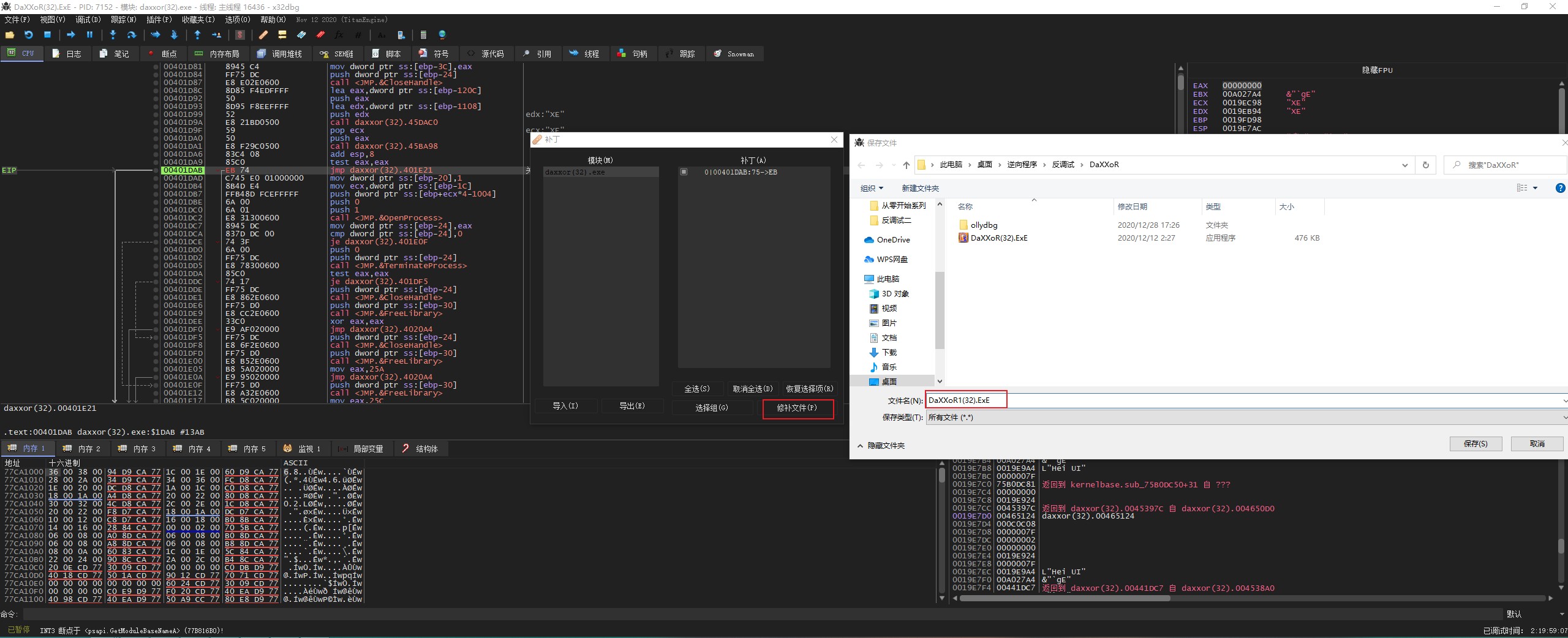This screenshot has height=638, width=1568.
Task: Open the 保存类型 file type dropdown
Action: (x=1243, y=417)
